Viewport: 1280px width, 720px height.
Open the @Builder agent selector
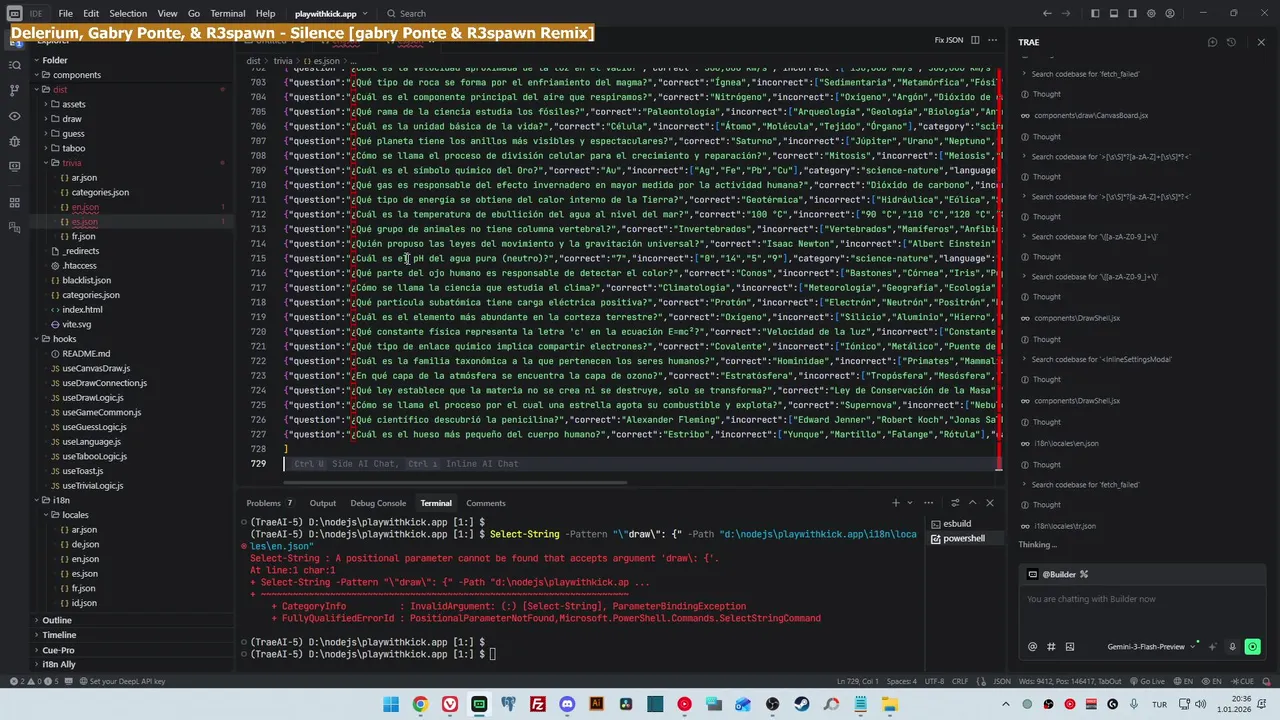[x=1058, y=574]
